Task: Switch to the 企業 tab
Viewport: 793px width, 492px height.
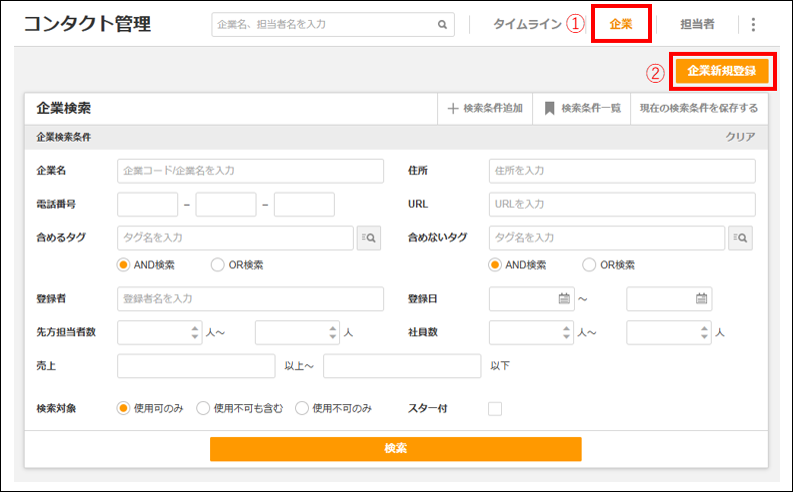Action: pyautogui.click(x=621, y=24)
